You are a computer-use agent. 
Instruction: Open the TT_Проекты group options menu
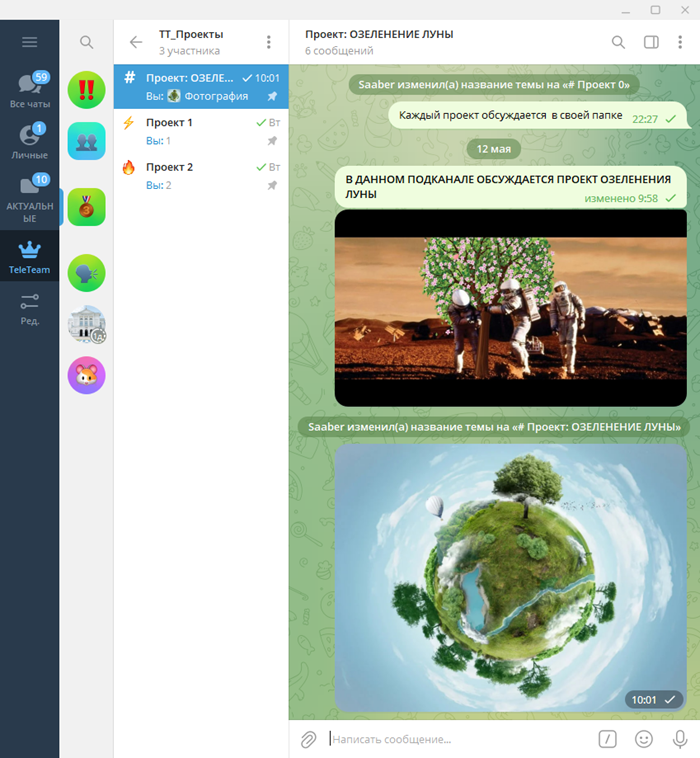click(x=269, y=42)
